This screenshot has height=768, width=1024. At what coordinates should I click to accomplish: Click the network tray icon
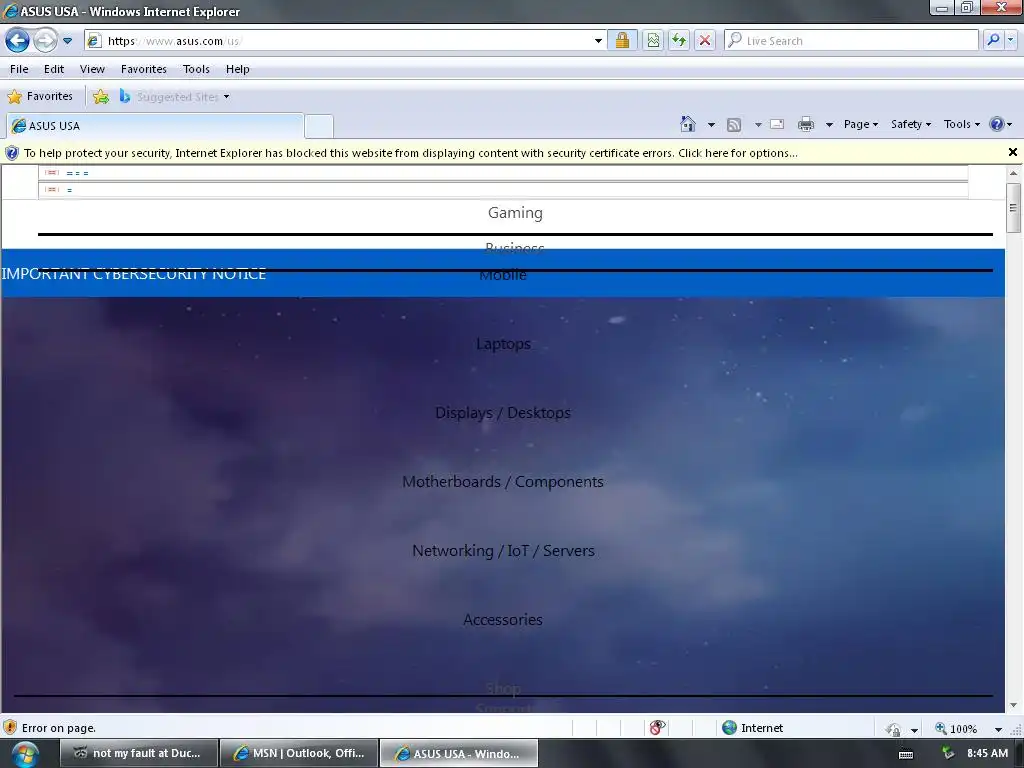coord(948,754)
